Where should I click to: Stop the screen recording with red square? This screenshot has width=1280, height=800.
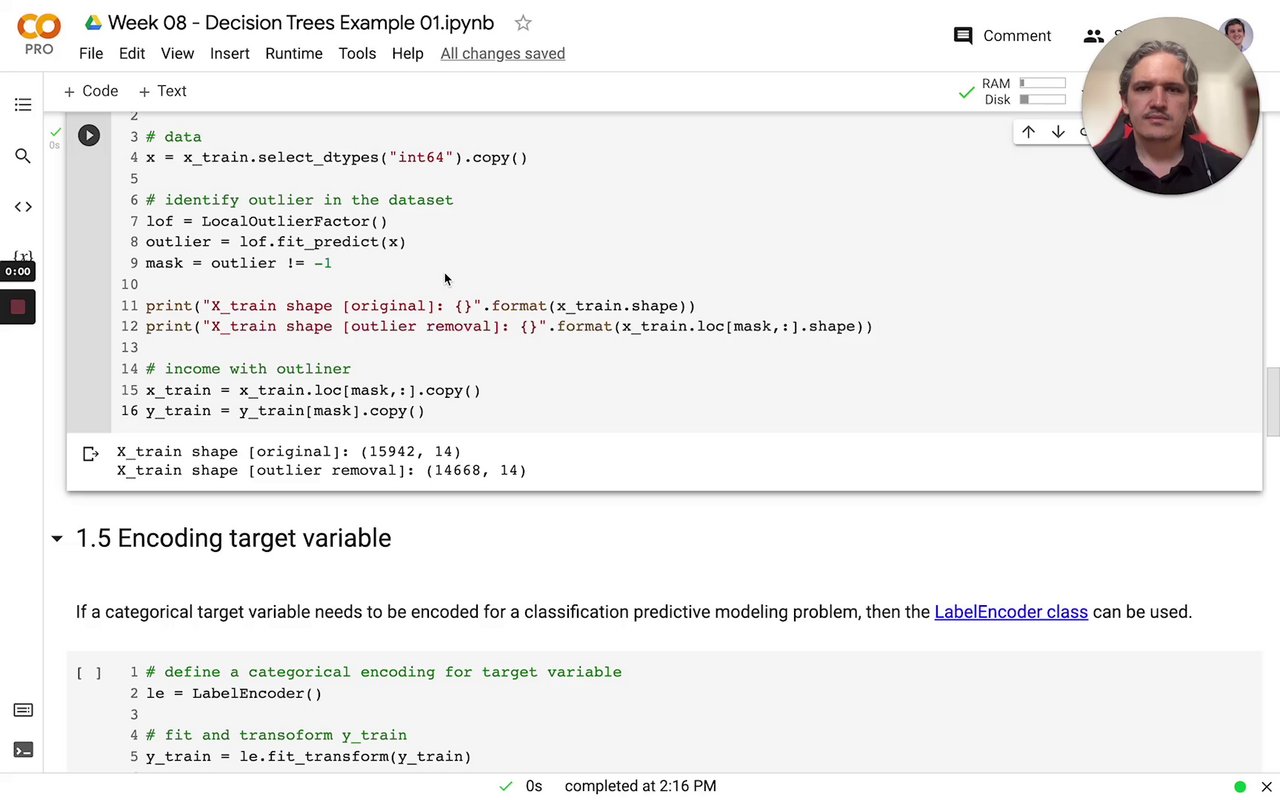(x=18, y=307)
